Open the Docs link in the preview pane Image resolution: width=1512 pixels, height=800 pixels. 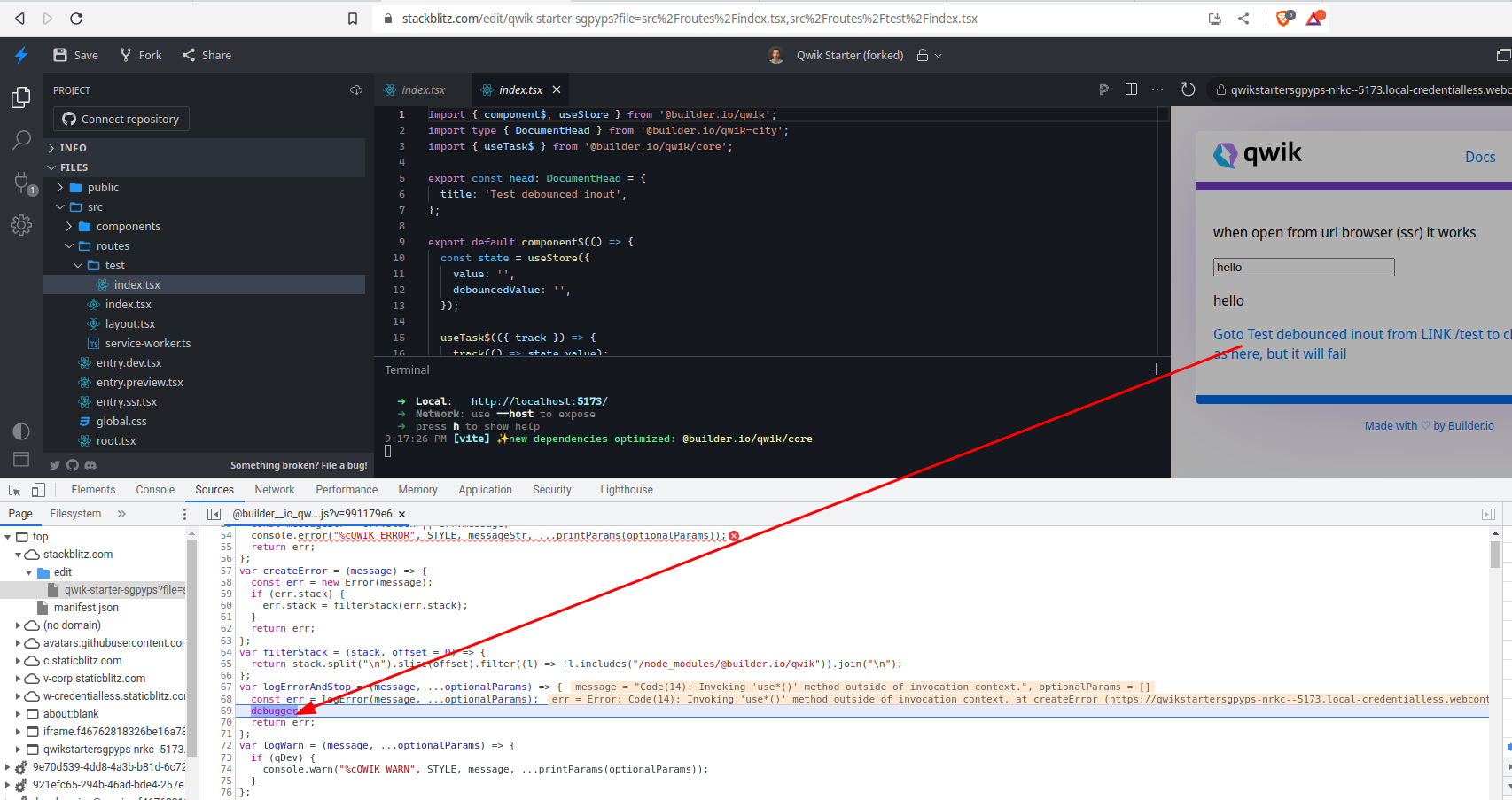pyautogui.click(x=1479, y=157)
